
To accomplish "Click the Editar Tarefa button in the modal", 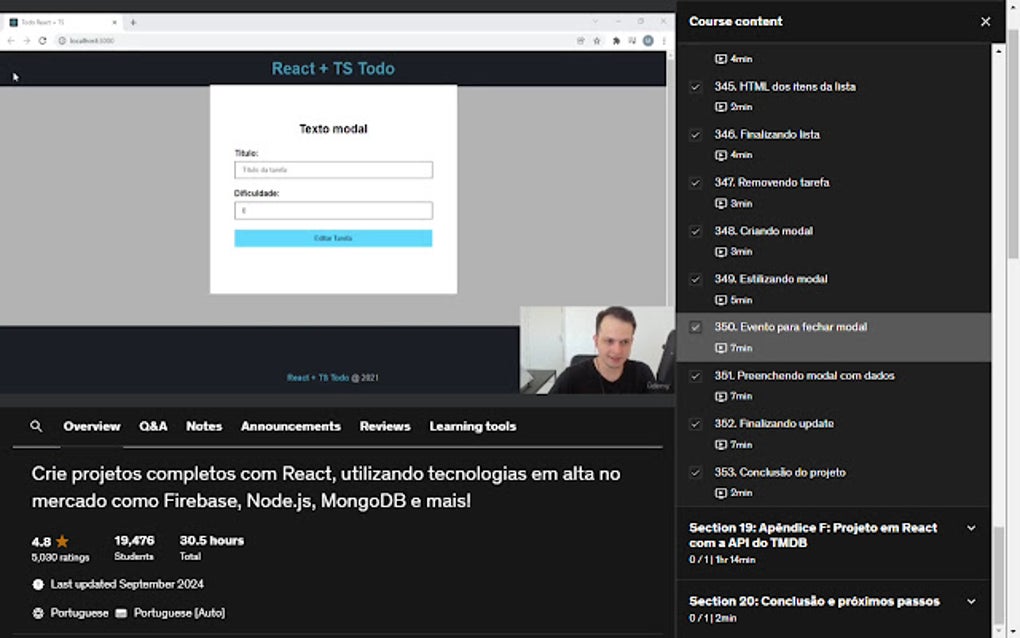I will click(x=332, y=238).
